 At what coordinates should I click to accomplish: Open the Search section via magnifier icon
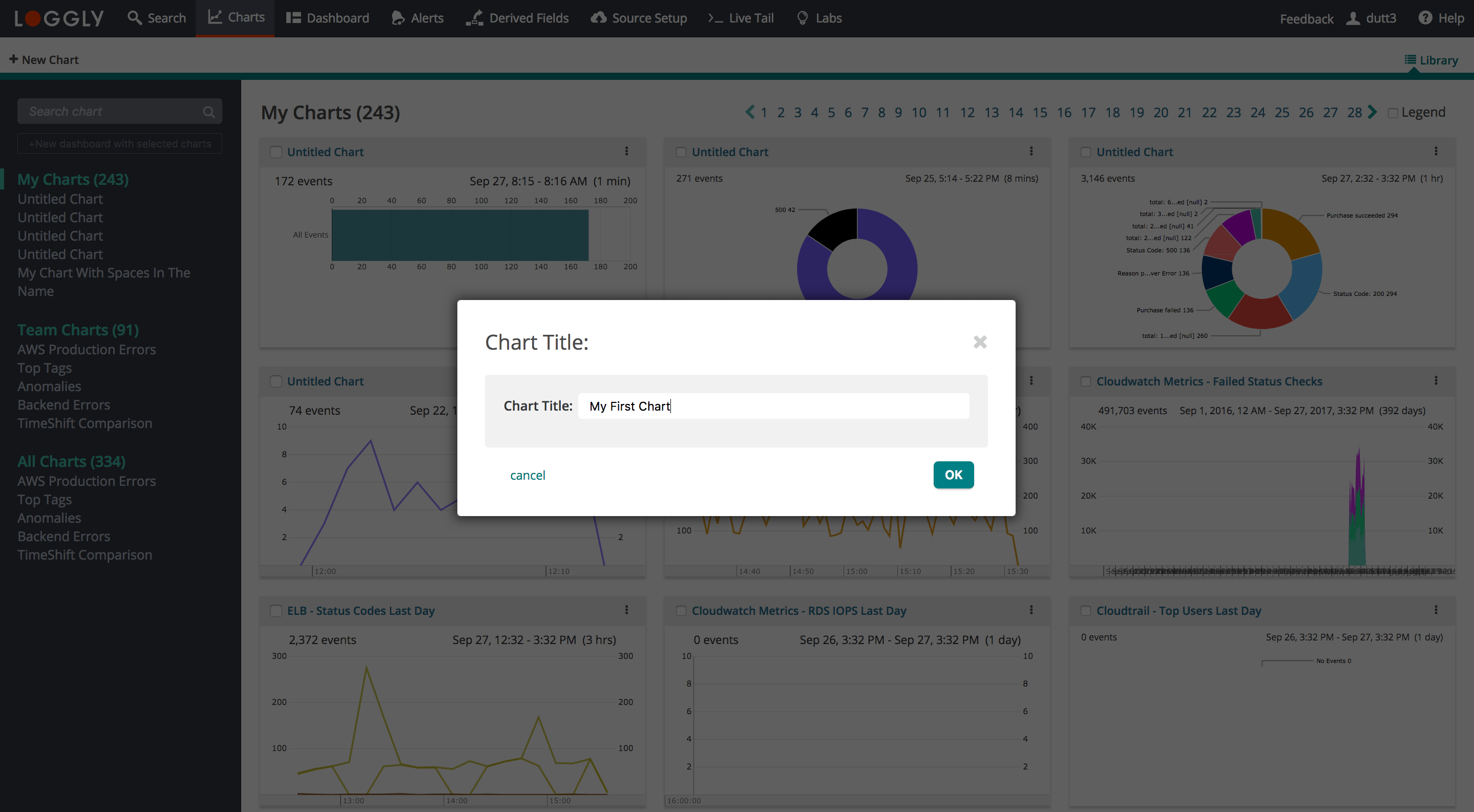(x=135, y=18)
